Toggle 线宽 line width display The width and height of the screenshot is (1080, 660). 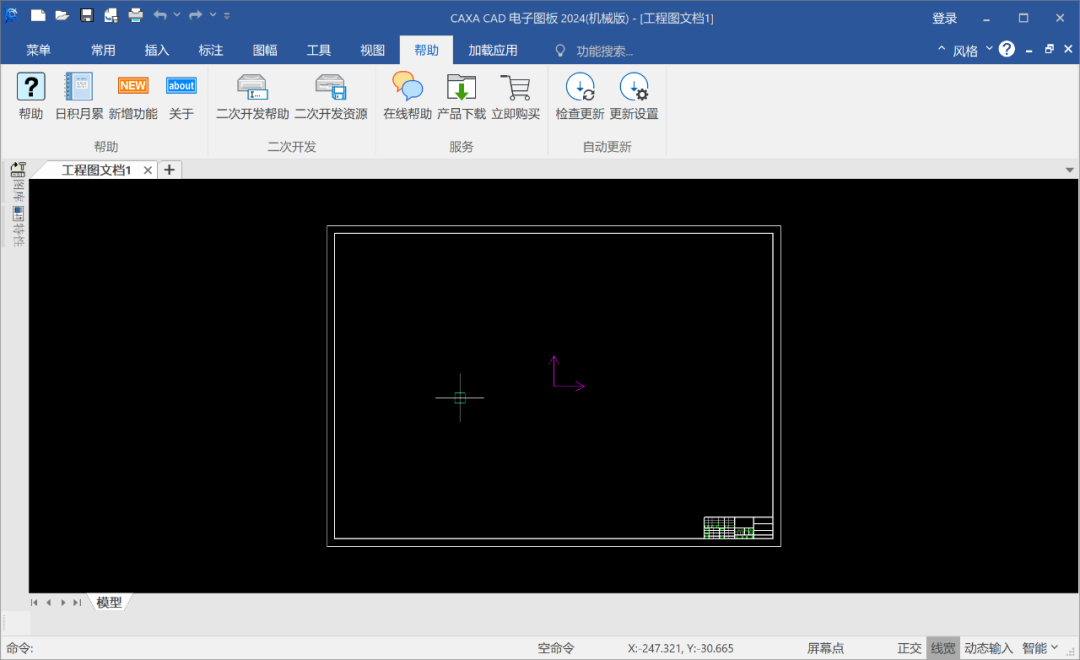coord(943,648)
